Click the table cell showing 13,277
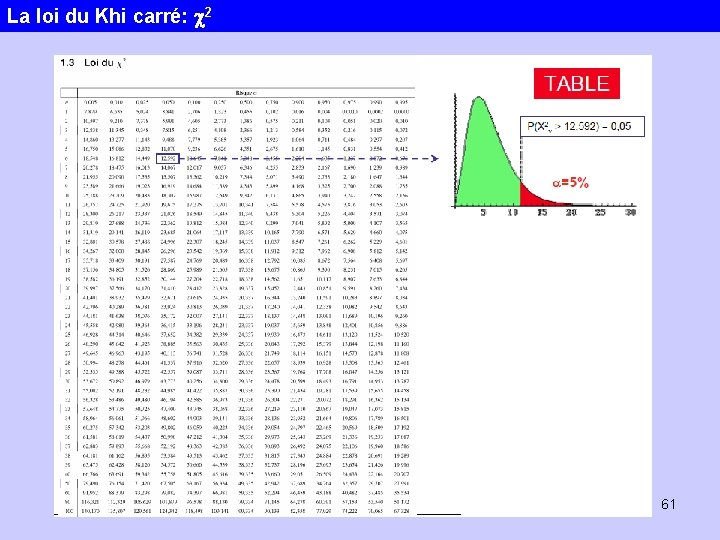Viewport: 720px width, 540px height. 116,140
